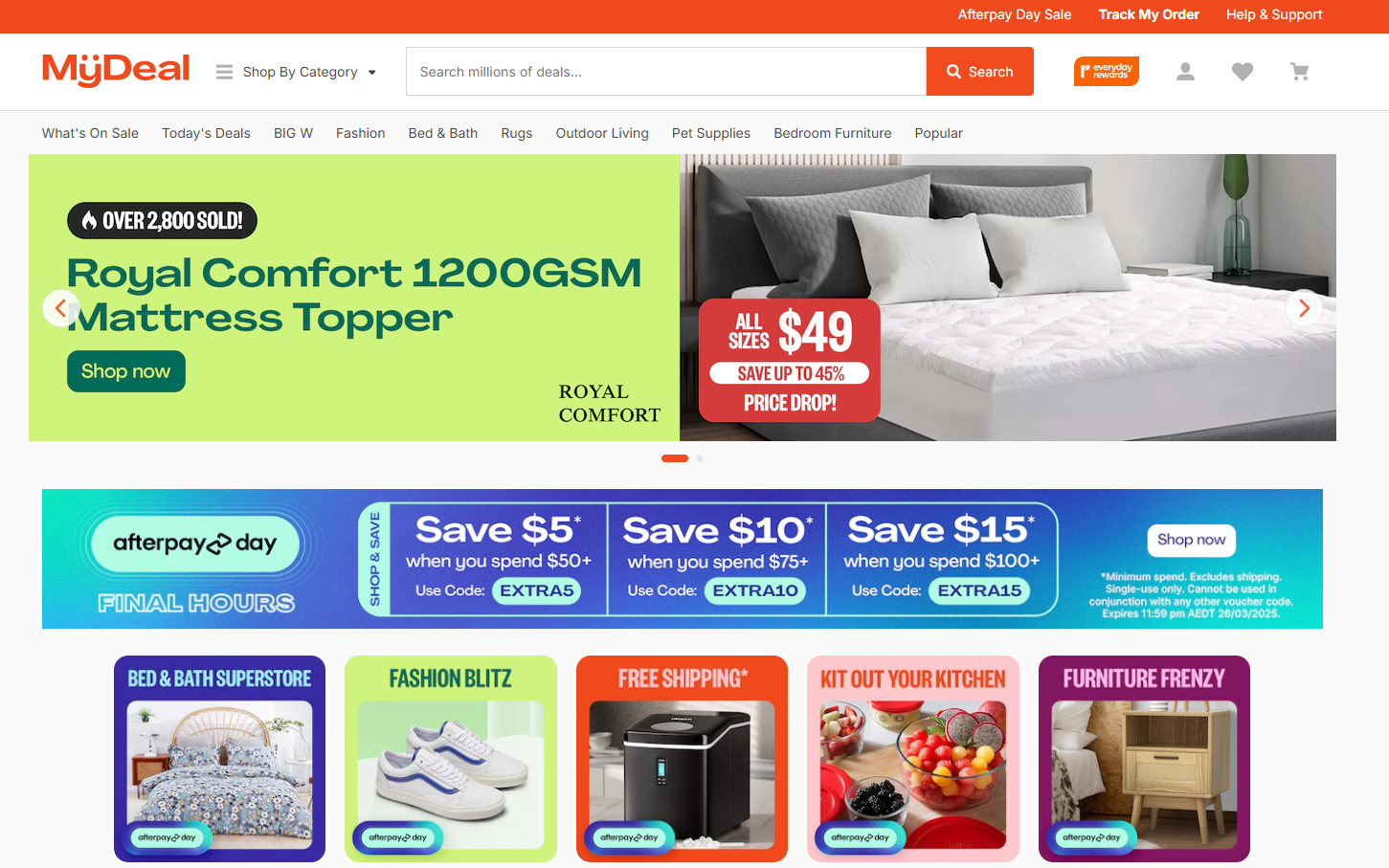Viewport: 1389px width, 868px height.
Task: Open the Furniture Frenzy tile
Action: [1144, 759]
